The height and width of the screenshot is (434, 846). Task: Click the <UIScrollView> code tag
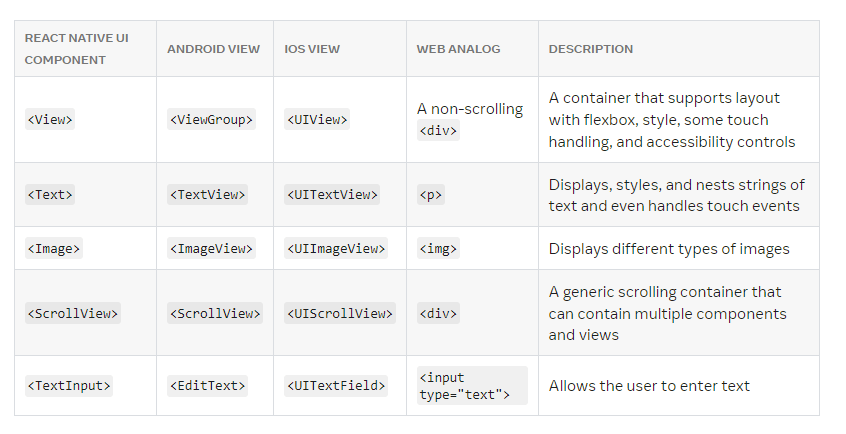(x=340, y=313)
